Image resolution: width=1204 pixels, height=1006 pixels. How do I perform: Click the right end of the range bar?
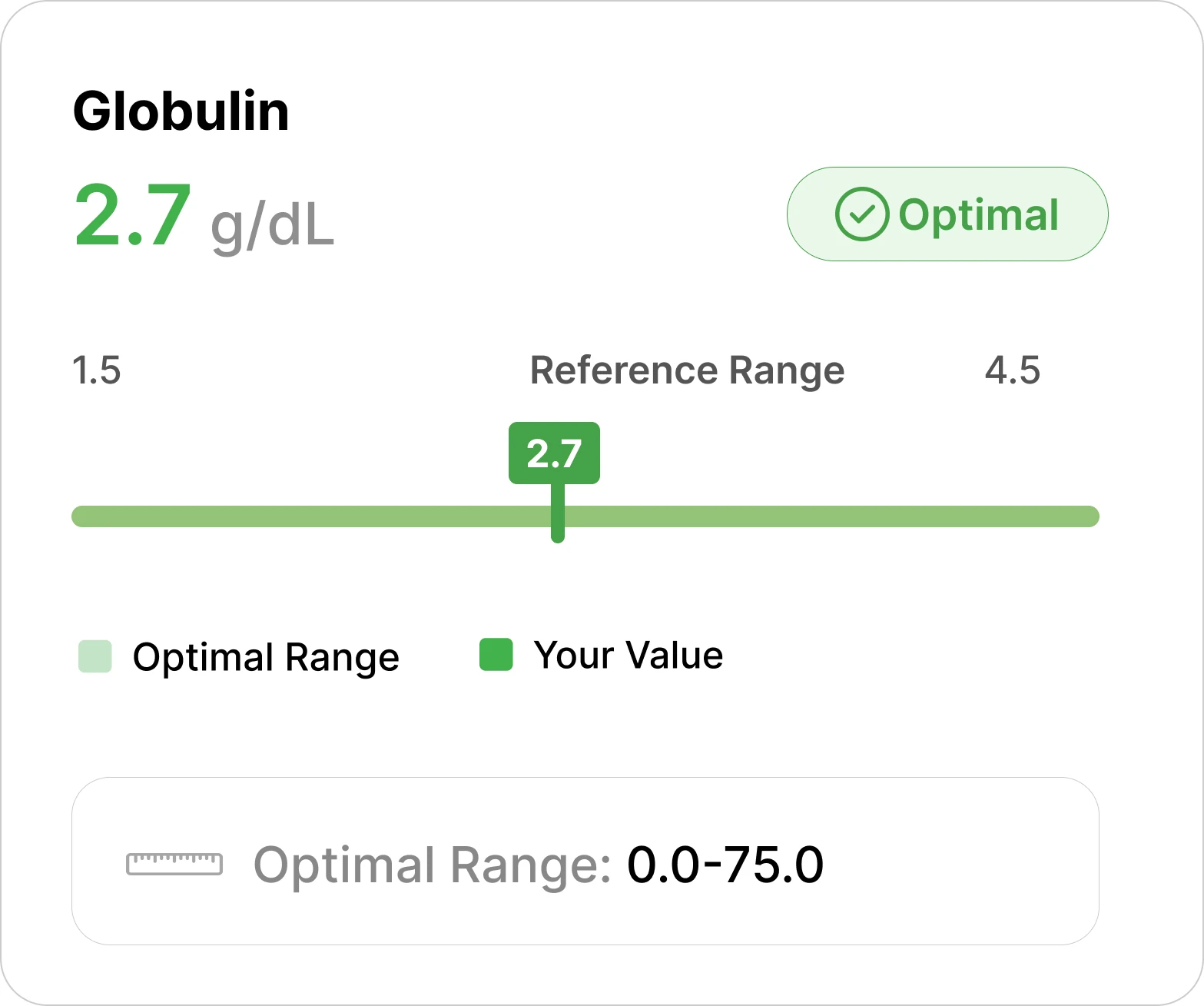click(1090, 516)
